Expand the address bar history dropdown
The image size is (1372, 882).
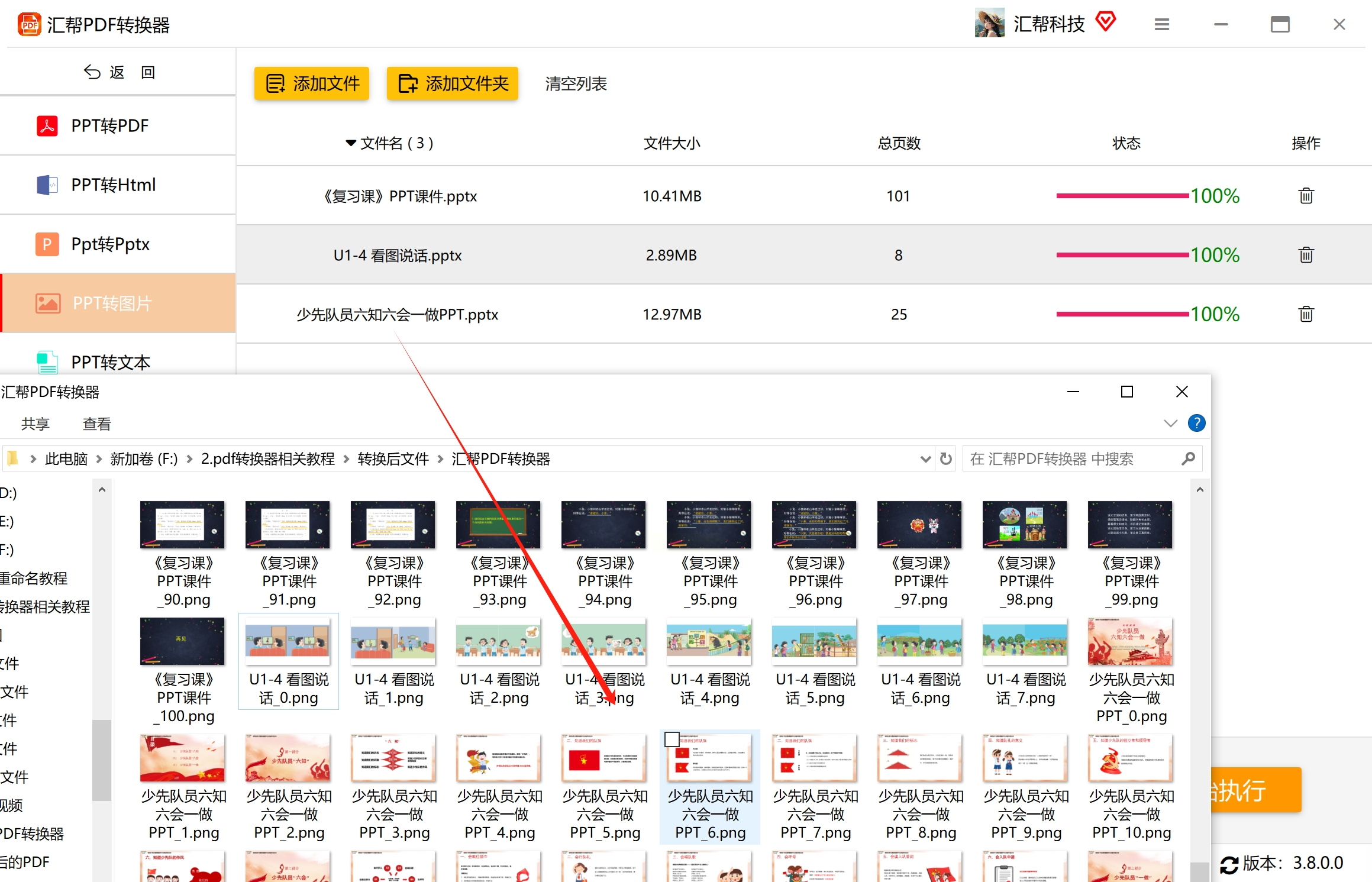925,459
